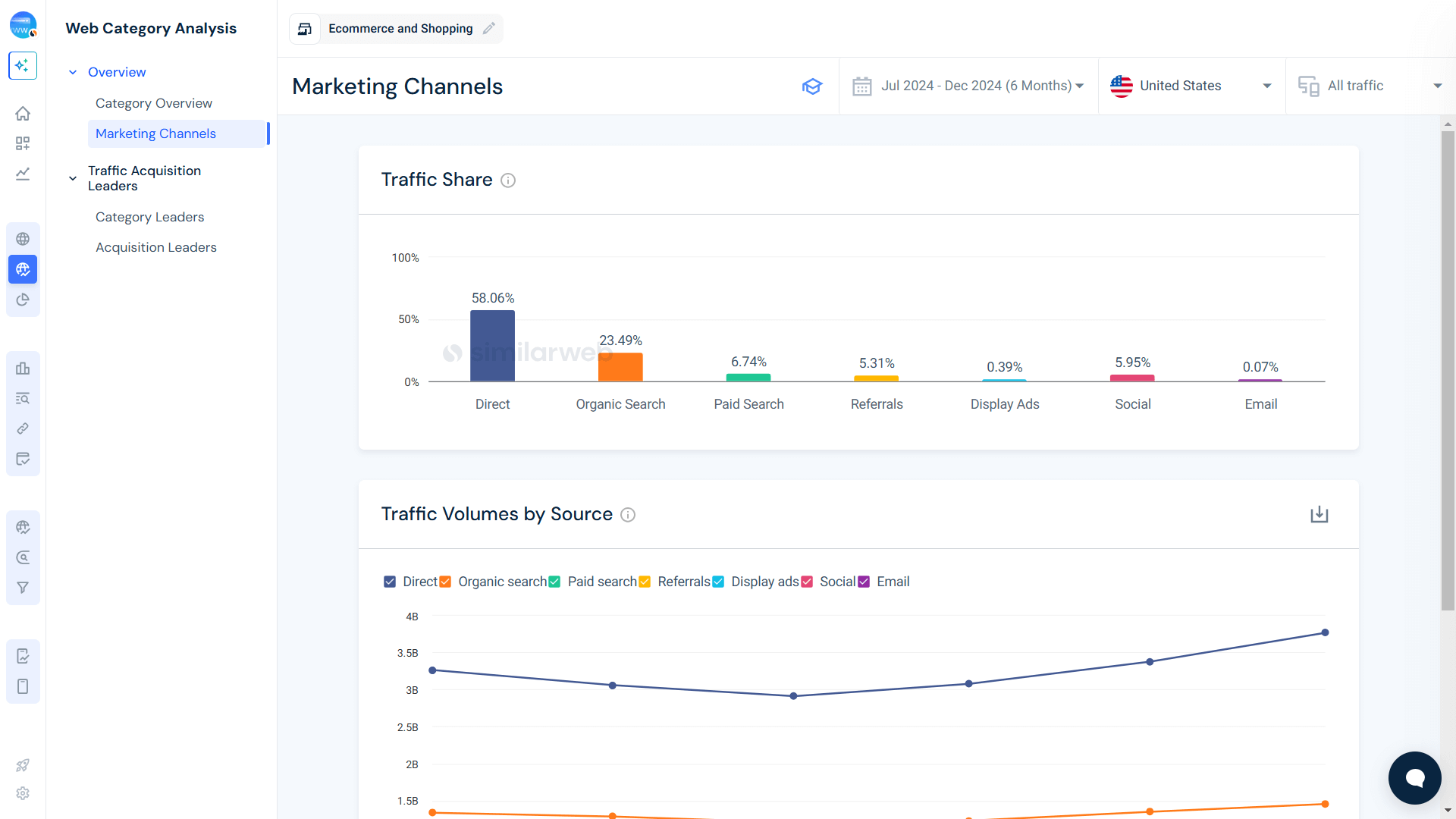This screenshot has width=1456, height=819.
Task: Show the Traffic Share info tooltip
Action: (x=507, y=180)
